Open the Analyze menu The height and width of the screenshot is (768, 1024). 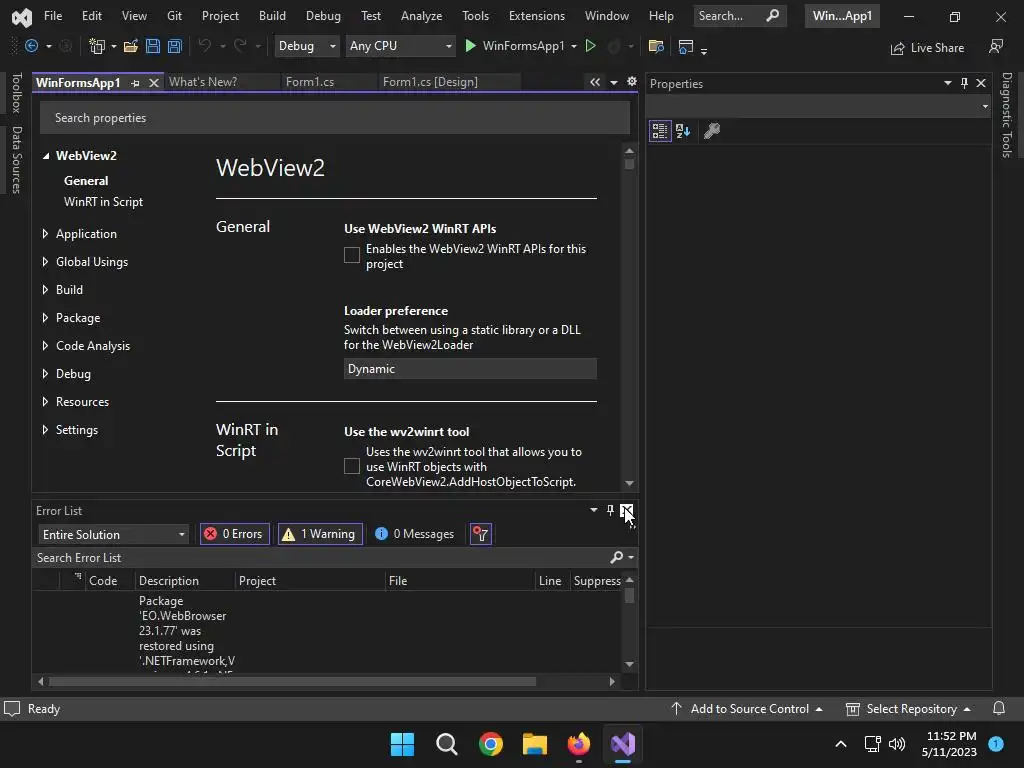tap(421, 16)
